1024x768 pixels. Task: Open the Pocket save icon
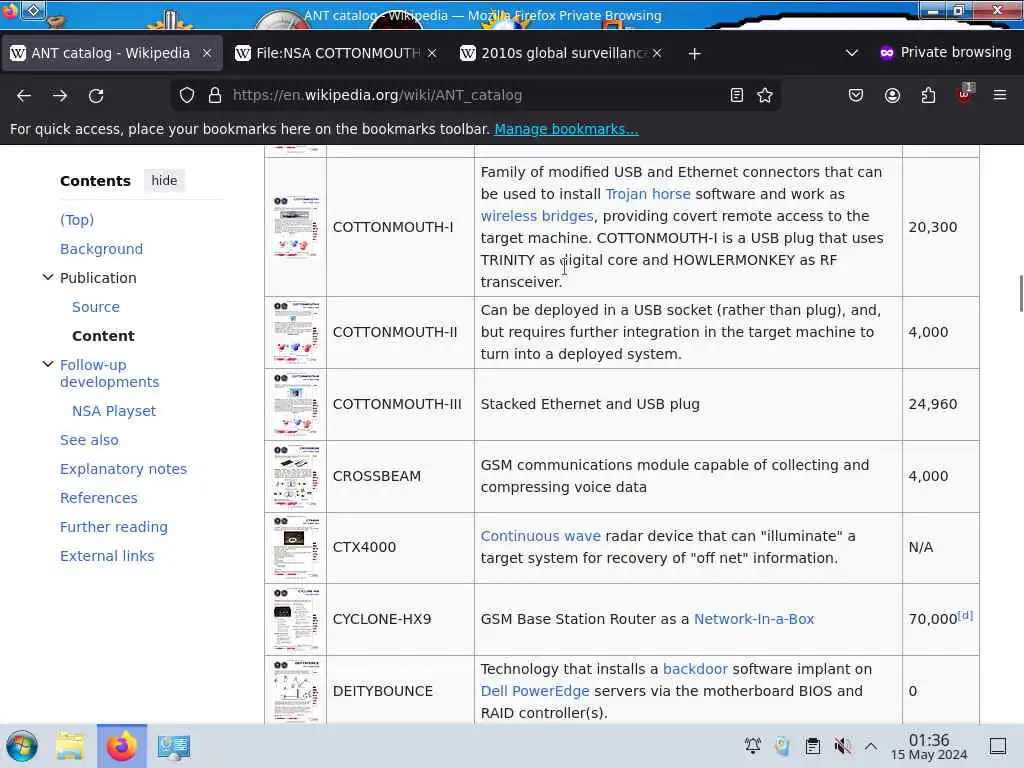[x=856, y=95]
